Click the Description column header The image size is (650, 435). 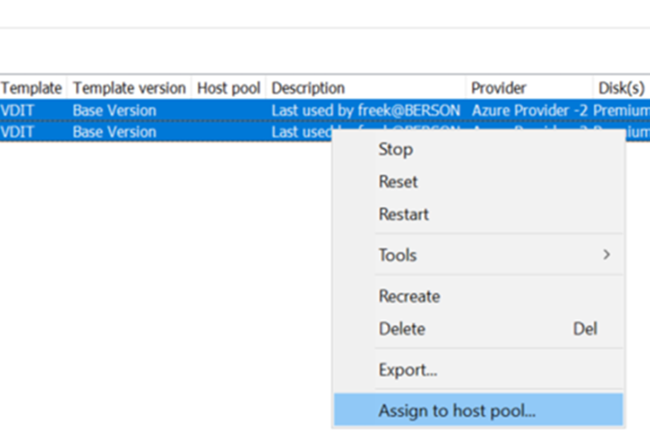[x=308, y=88]
